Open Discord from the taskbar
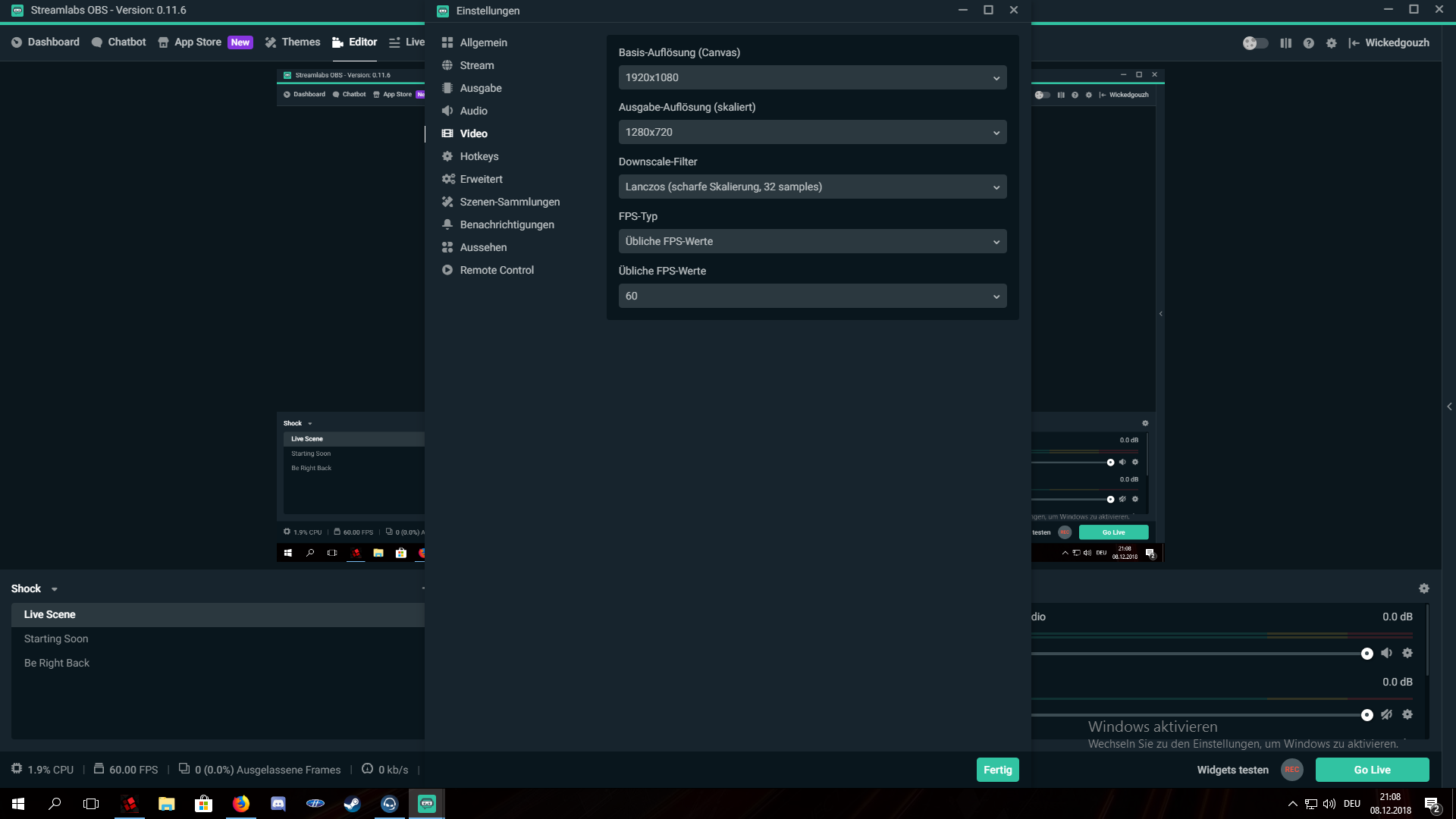This screenshot has height=819, width=1456. click(x=278, y=804)
